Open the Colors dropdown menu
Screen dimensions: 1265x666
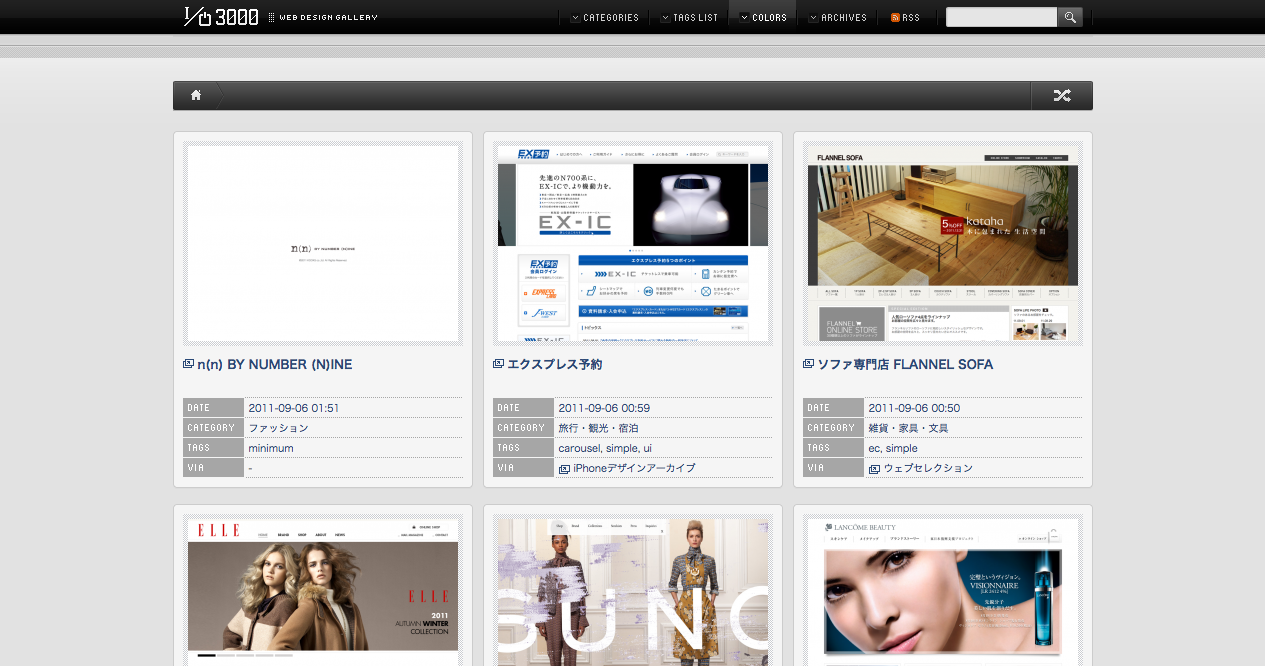coord(763,18)
